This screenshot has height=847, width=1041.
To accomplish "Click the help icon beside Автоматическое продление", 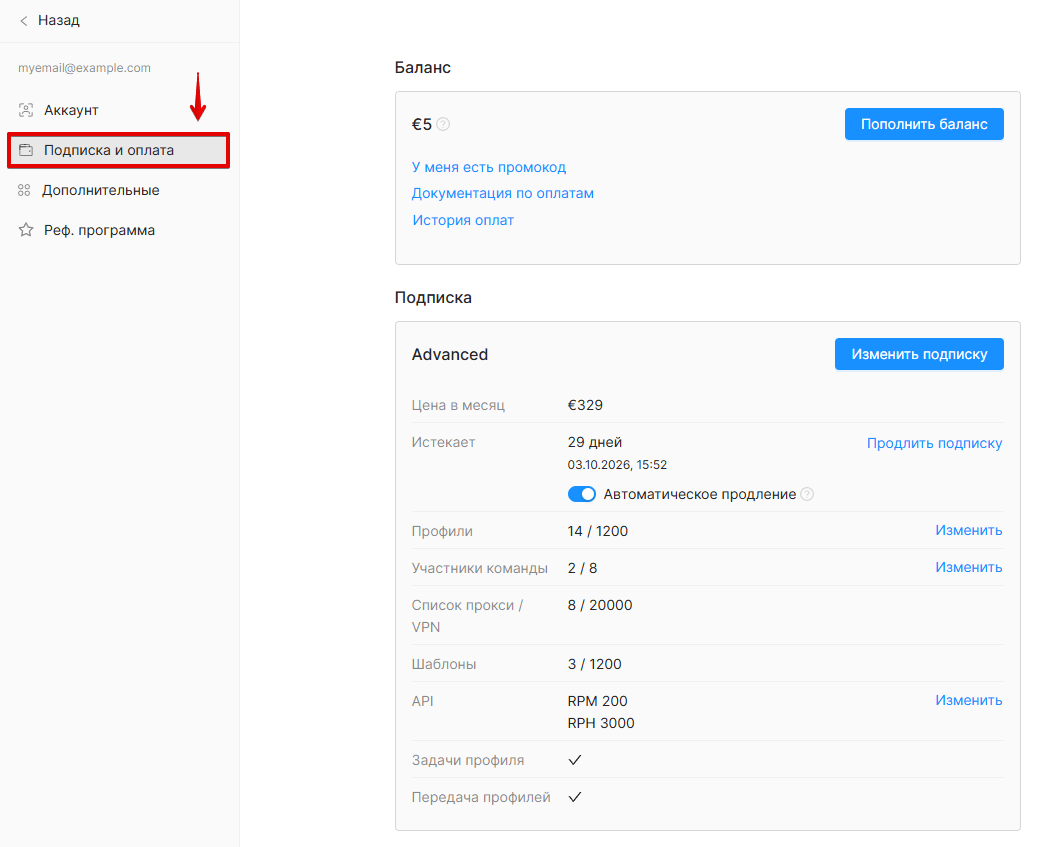I will pyautogui.click(x=807, y=494).
